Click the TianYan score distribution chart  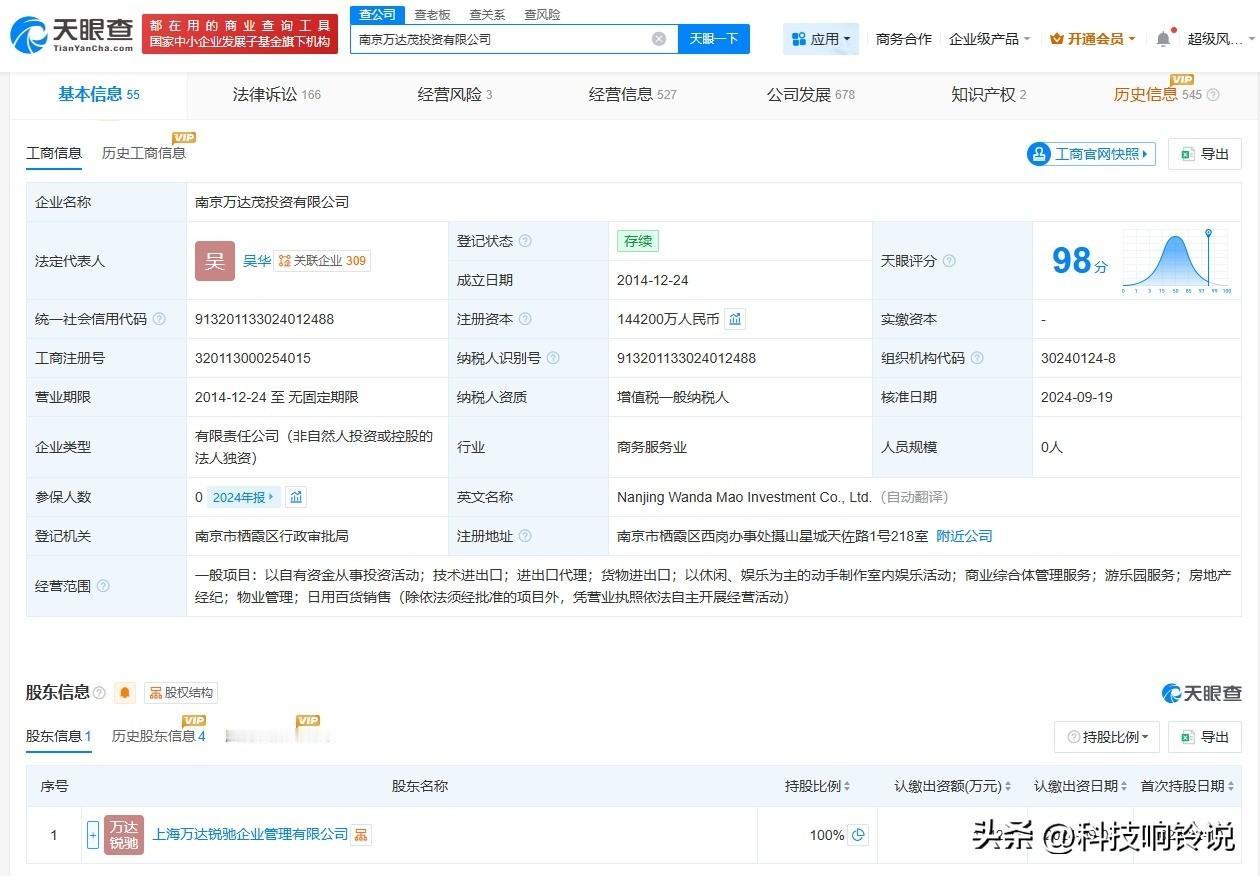(x=1176, y=261)
